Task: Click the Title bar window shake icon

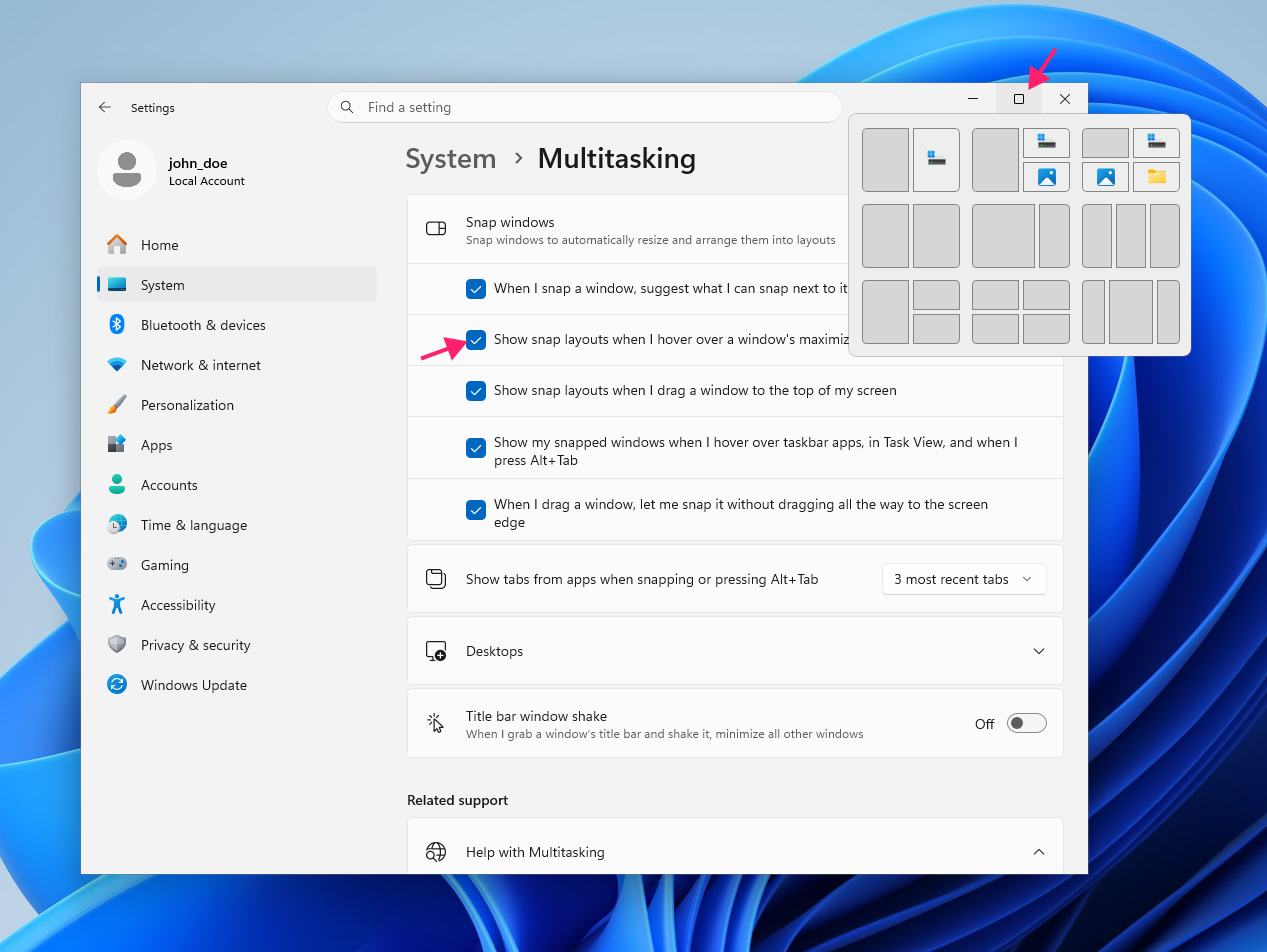Action: point(436,723)
